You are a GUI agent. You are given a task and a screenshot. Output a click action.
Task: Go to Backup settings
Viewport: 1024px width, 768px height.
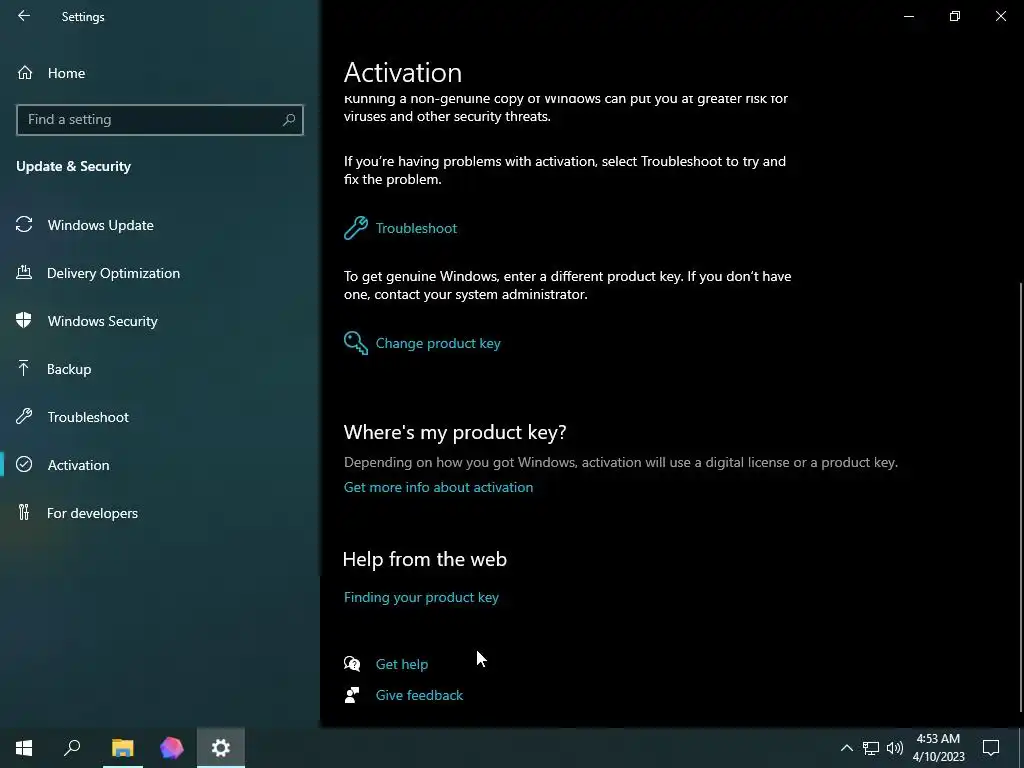click(69, 369)
